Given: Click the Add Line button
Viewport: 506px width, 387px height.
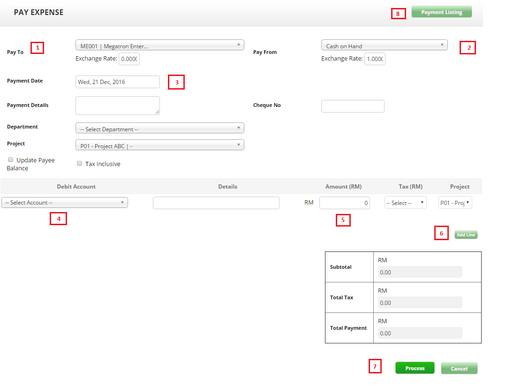Looking at the screenshot, I should pyautogui.click(x=466, y=235).
